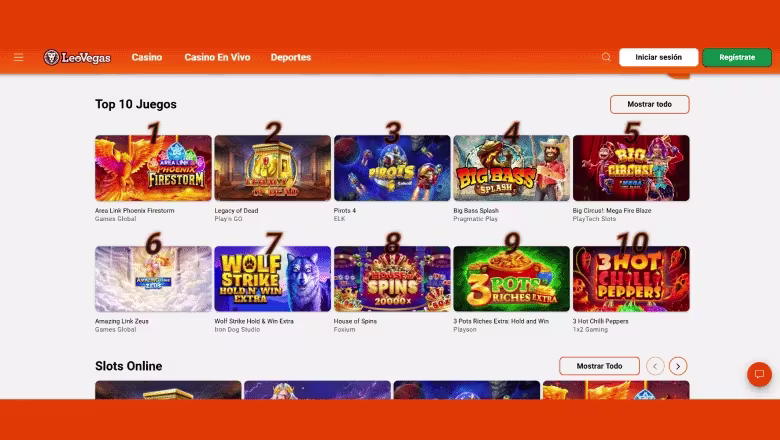Open the Casino menu item

point(147,57)
